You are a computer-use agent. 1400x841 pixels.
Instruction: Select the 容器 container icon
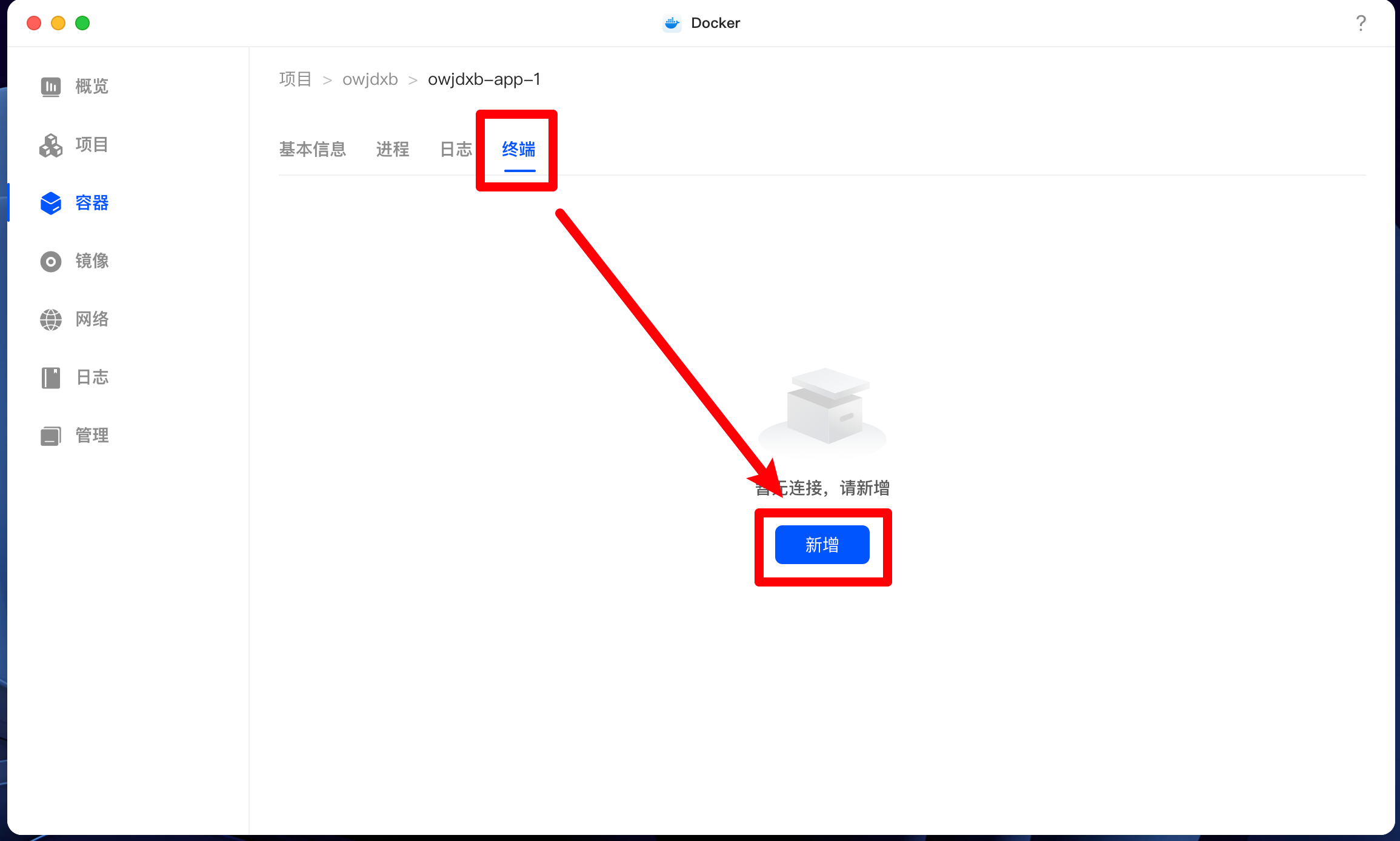tap(51, 203)
